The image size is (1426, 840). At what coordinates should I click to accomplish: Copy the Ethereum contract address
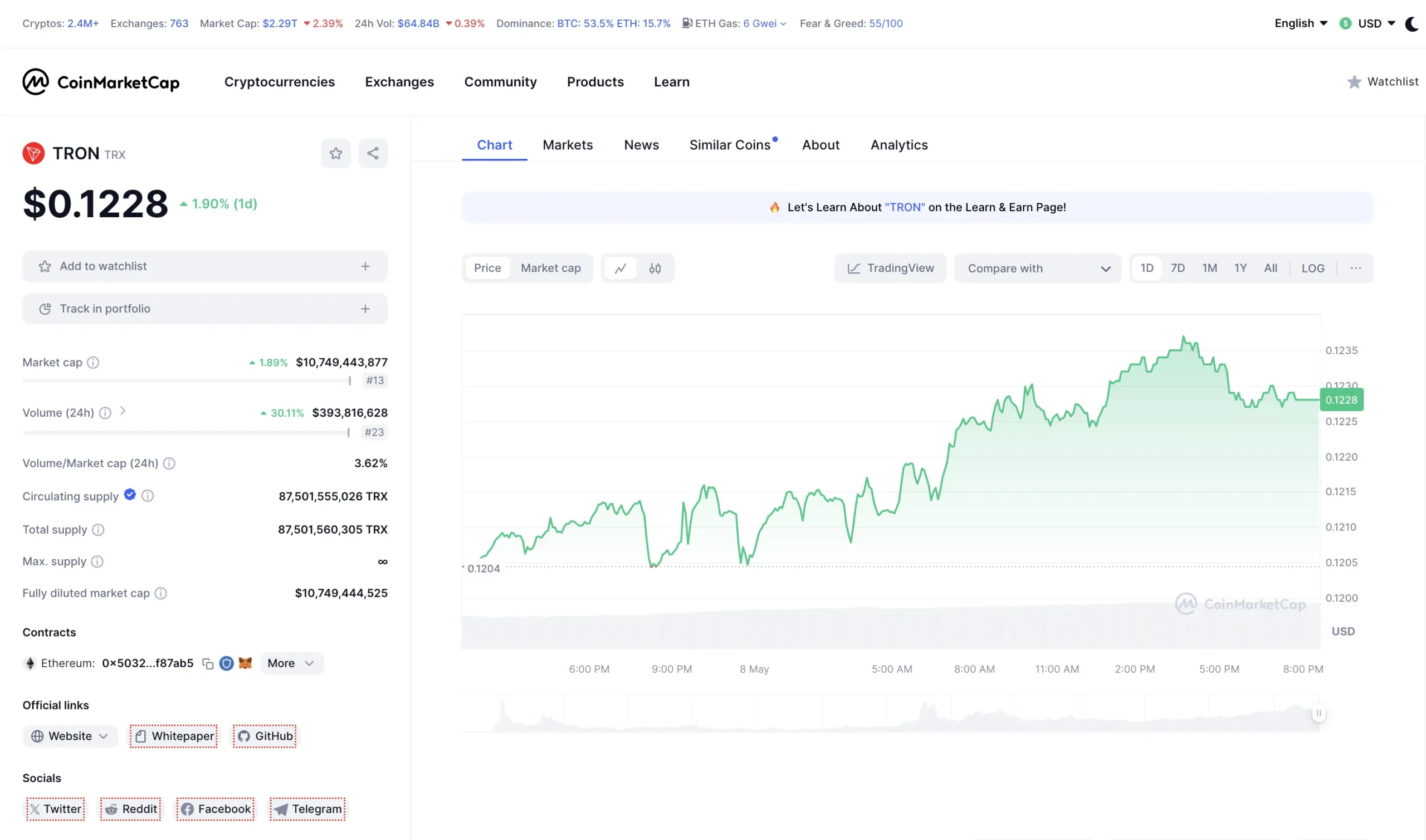(208, 663)
